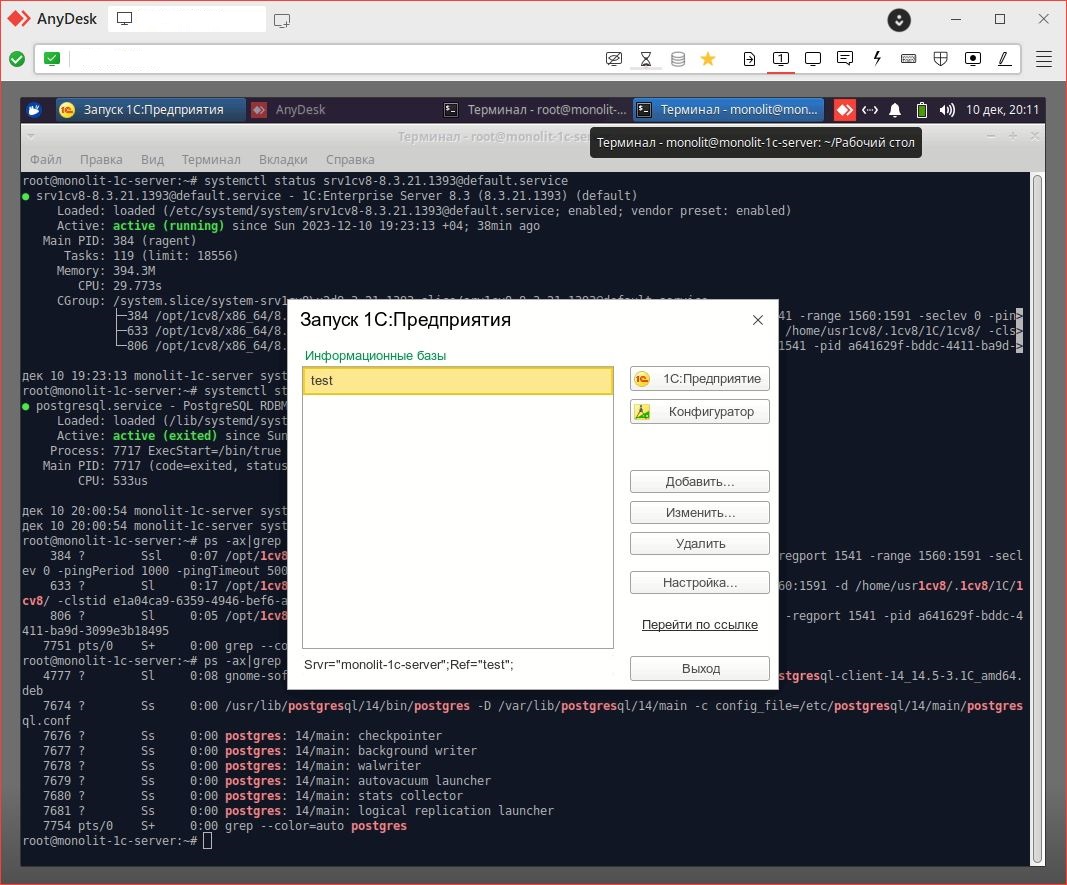
Task: Select the test information base
Action: [x=458, y=381]
